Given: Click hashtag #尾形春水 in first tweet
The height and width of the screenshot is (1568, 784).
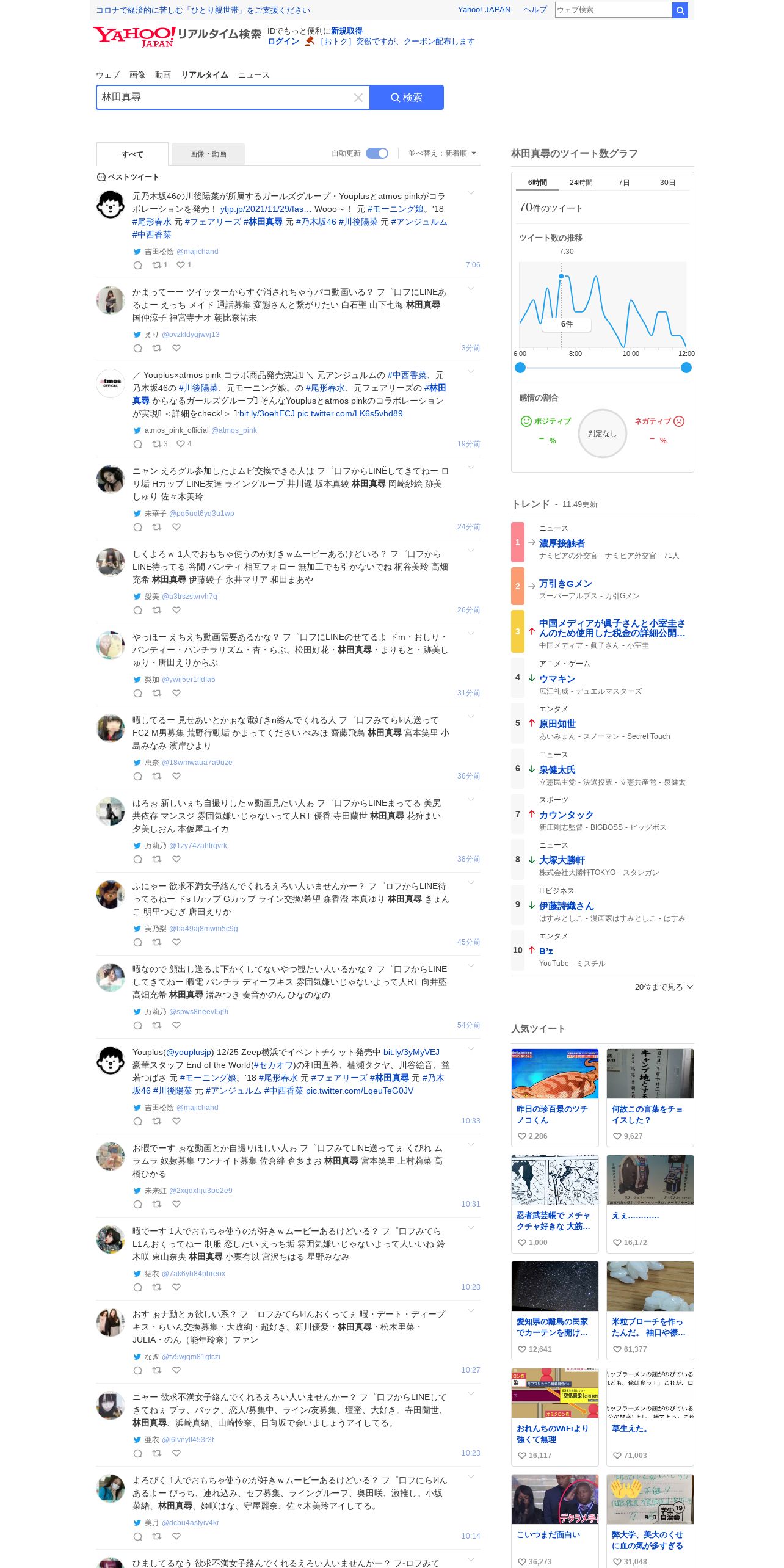Looking at the screenshot, I should [152, 222].
